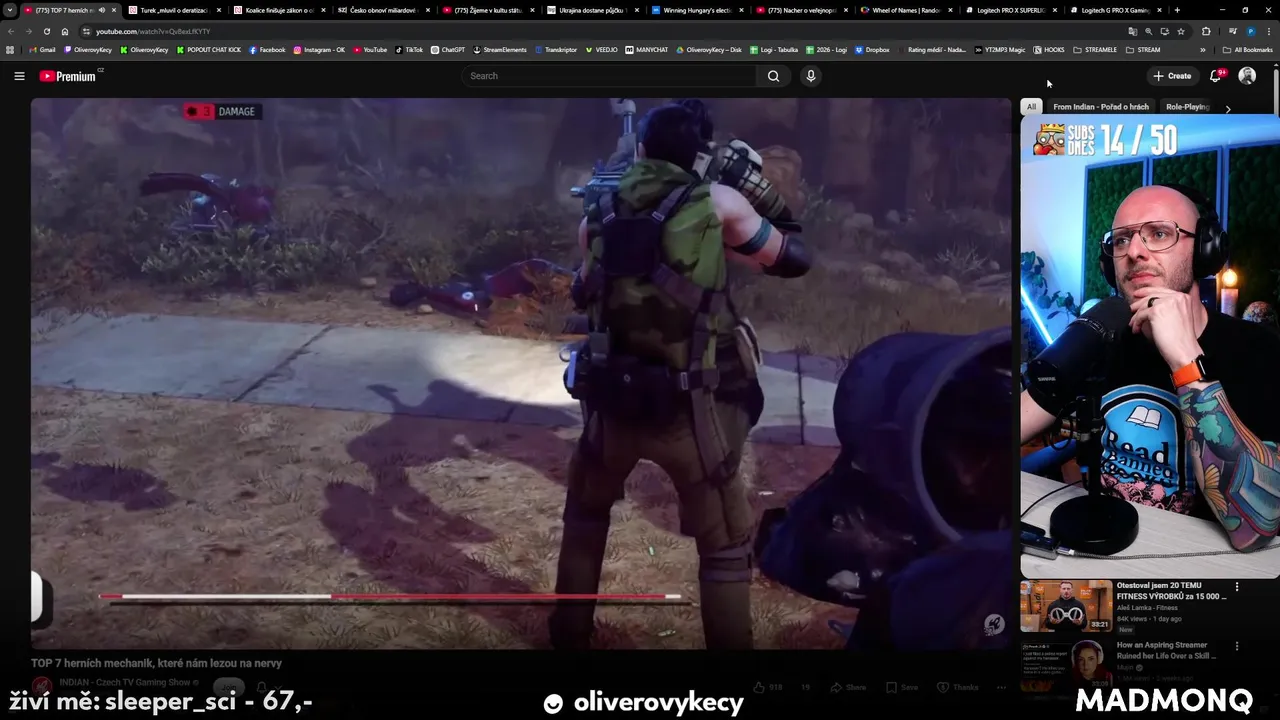Close the Wheel of Names tab
The height and width of the screenshot is (720, 1280).
pyautogui.click(x=949, y=10)
